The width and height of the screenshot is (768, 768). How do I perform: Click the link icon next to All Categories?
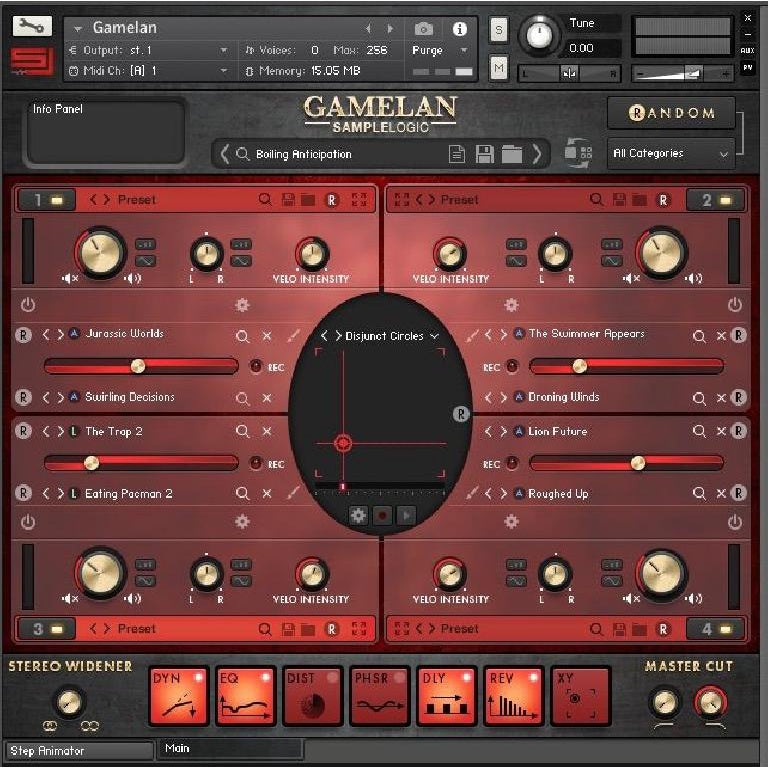[578, 153]
